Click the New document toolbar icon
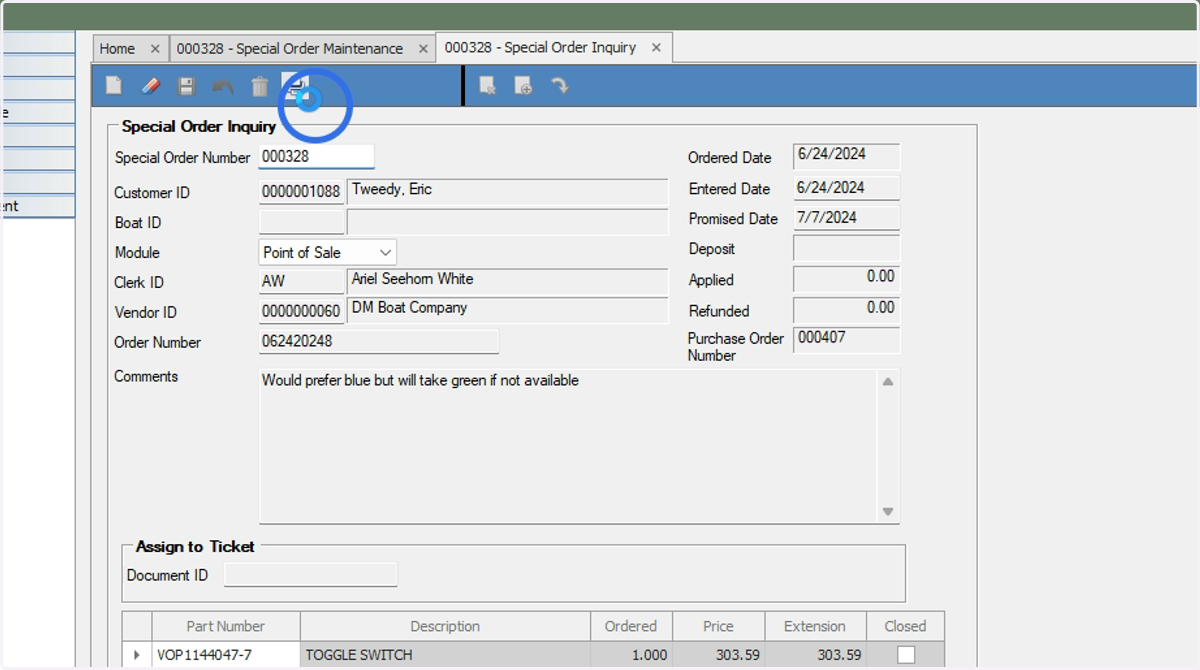Screen dimensions: 1200x670 click(x=114, y=86)
